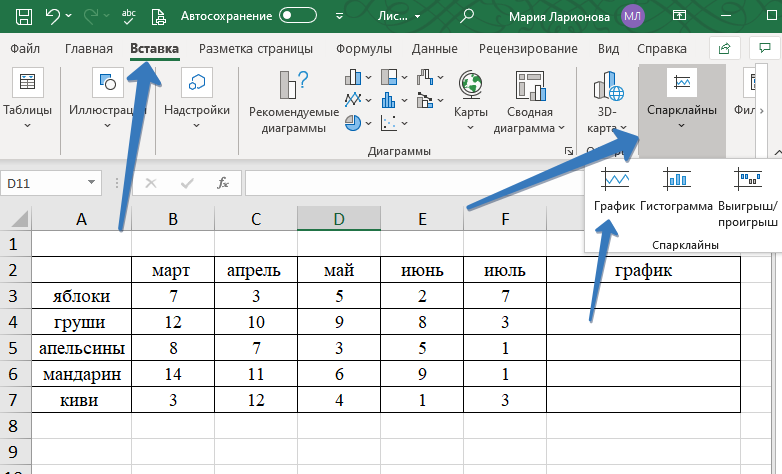Open the Разметка страницы tab
This screenshot has height=474, width=782.
pos(256,48)
